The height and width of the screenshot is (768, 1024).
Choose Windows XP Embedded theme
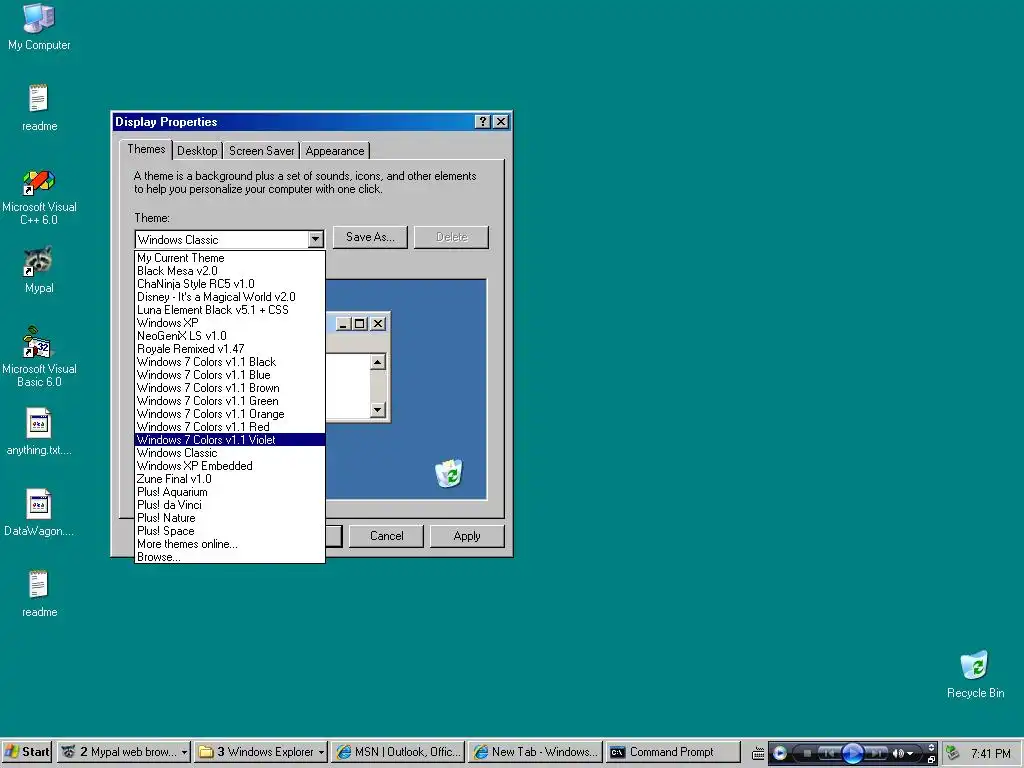pyautogui.click(x=230, y=466)
